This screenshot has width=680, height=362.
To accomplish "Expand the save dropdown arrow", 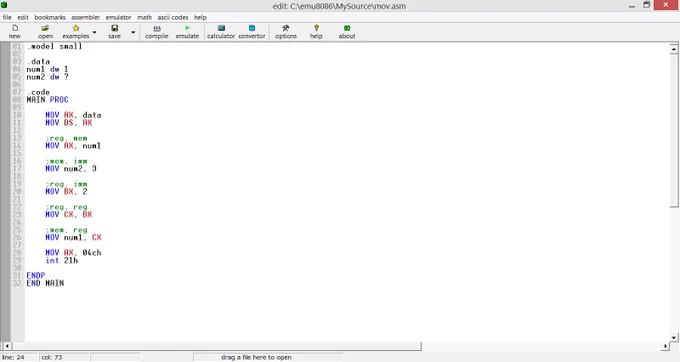I will coord(133,32).
